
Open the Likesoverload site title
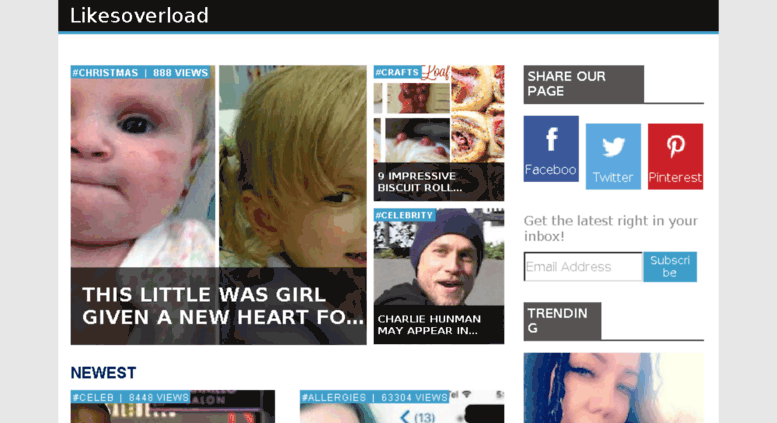click(139, 16)
